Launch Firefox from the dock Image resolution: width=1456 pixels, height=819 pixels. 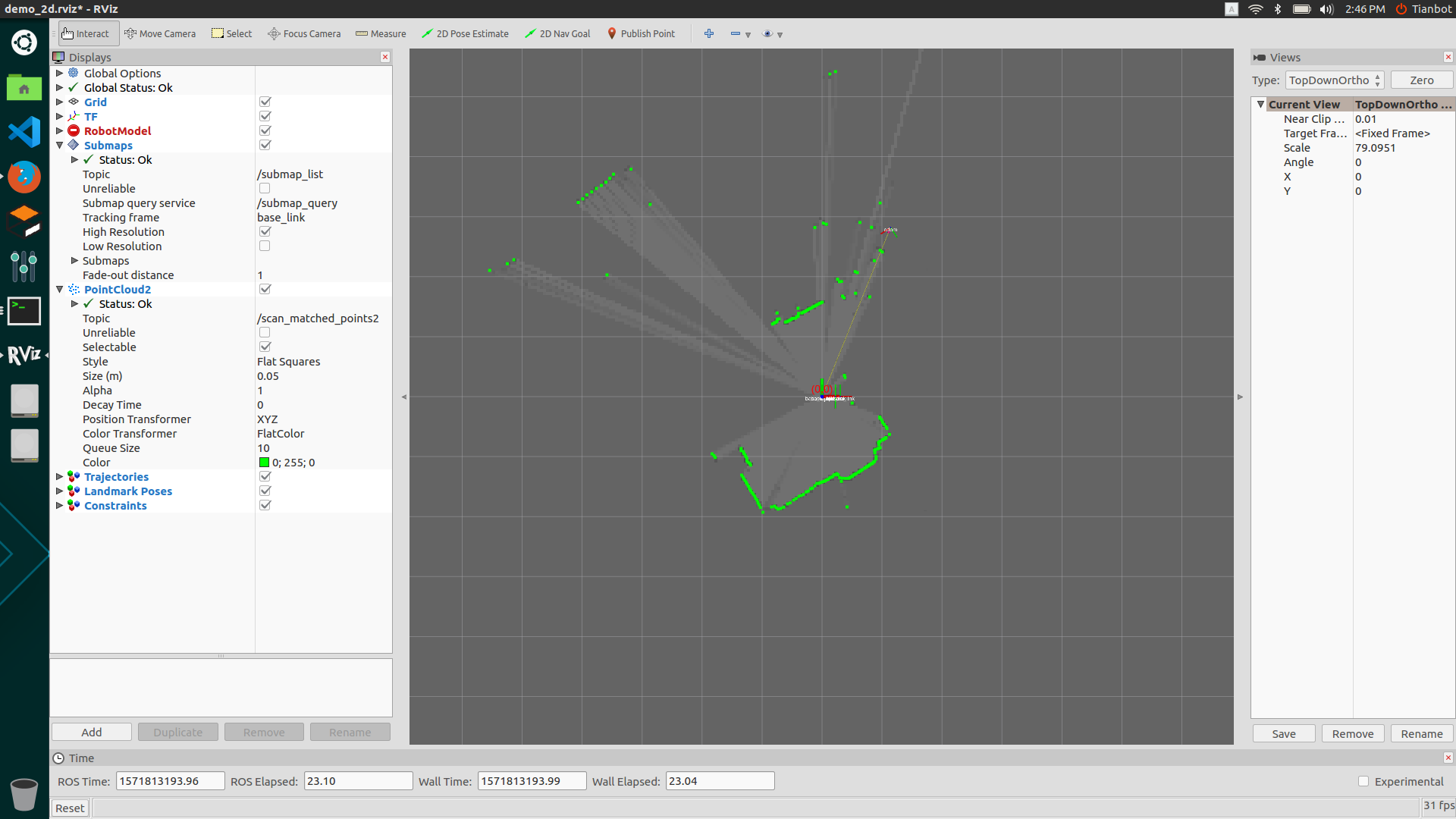(x=24, y=177)
